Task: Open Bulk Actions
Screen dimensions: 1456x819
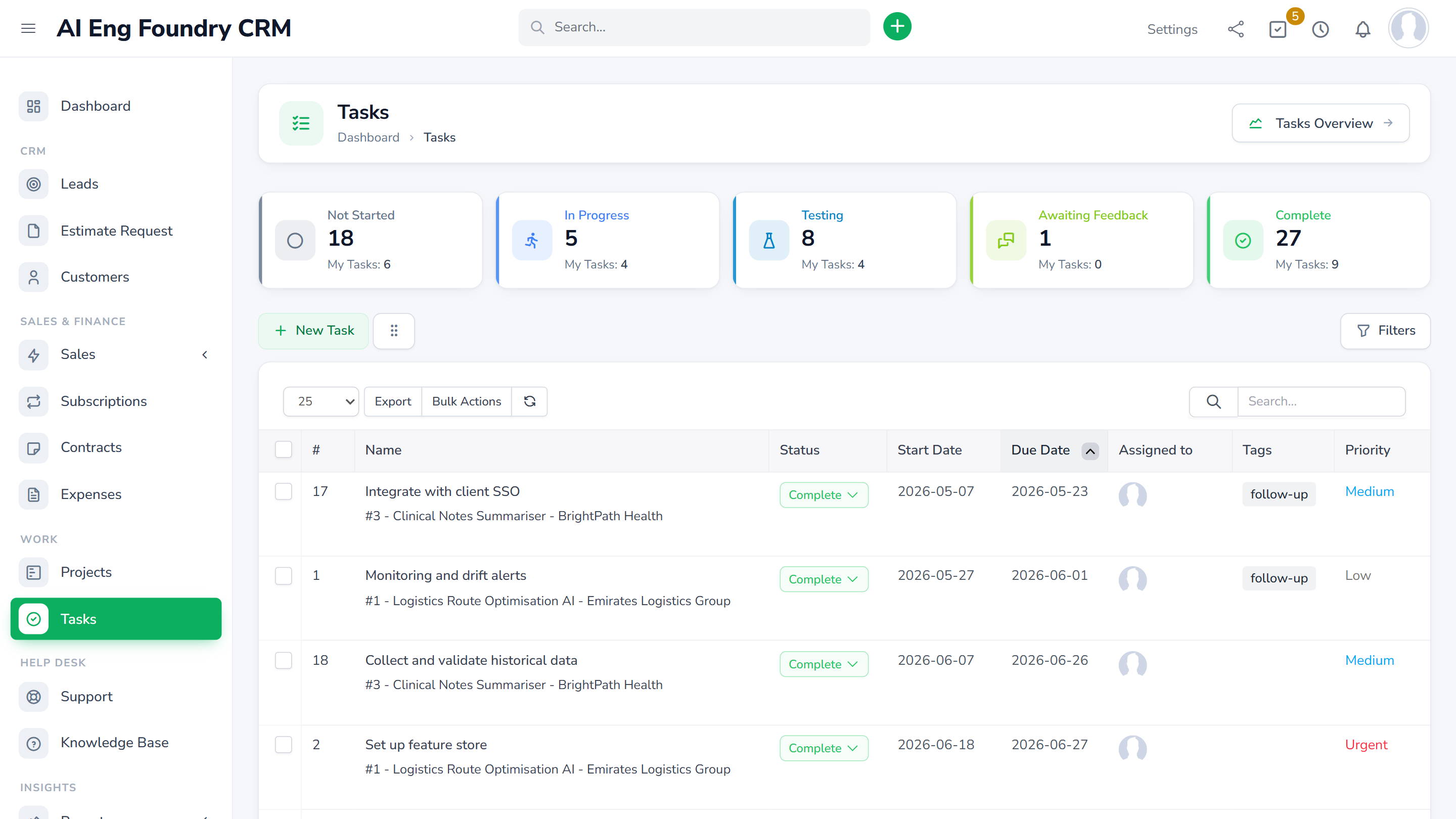Action: pos(466,401)
